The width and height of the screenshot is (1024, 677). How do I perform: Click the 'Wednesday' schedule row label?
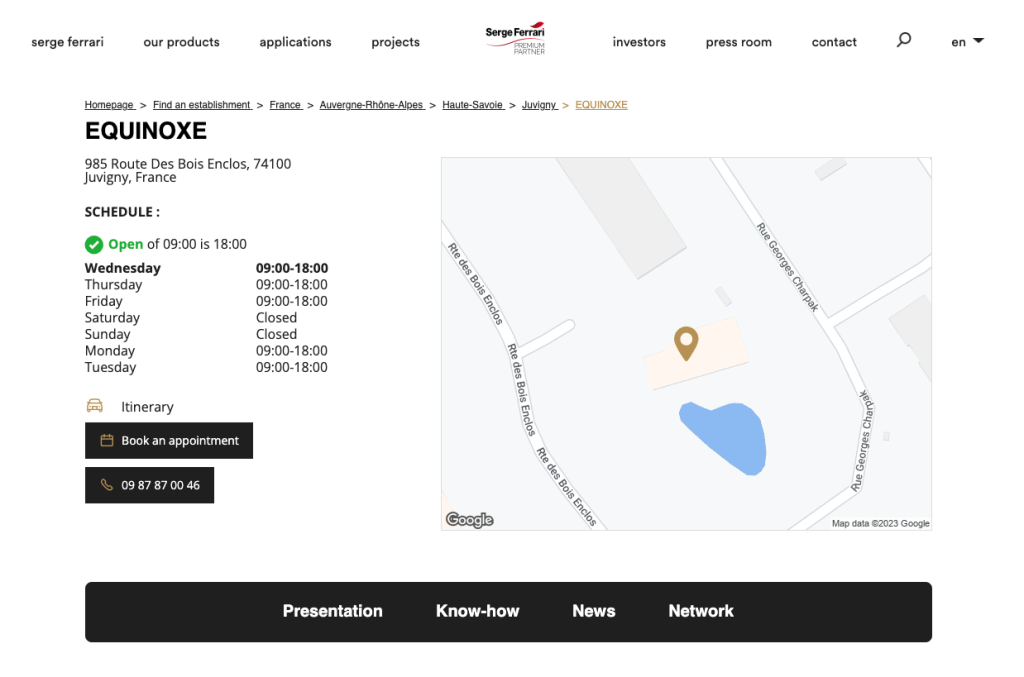click(x=123, y=268)
